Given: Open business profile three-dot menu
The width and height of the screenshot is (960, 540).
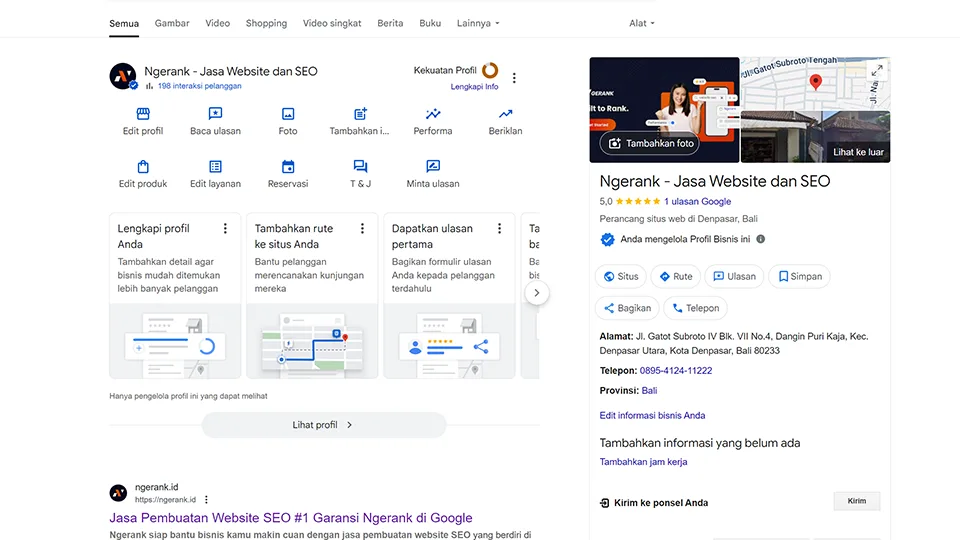Looking at the screenshot, I should pyautogui.click(x=514, y=78).
